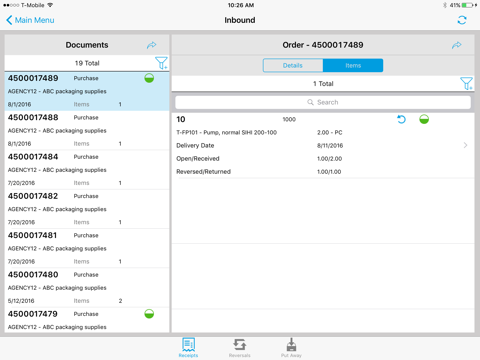This screenshot has height=360, width=480.
Task: Tap green status circle on item 10
Action: tap(424, 119)
